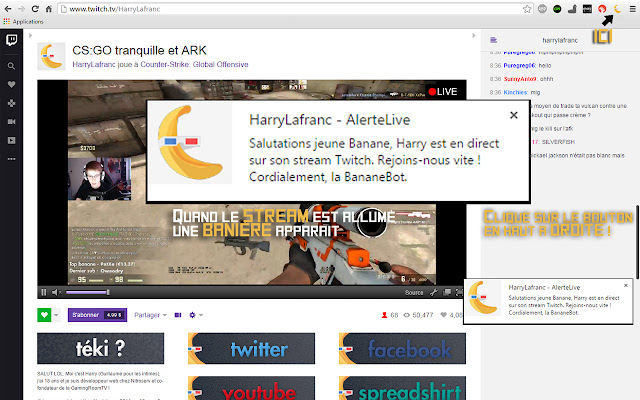Open the search icon in Twitch sidebar
Viewport: 640px width, 400px height.
(12, 65)
